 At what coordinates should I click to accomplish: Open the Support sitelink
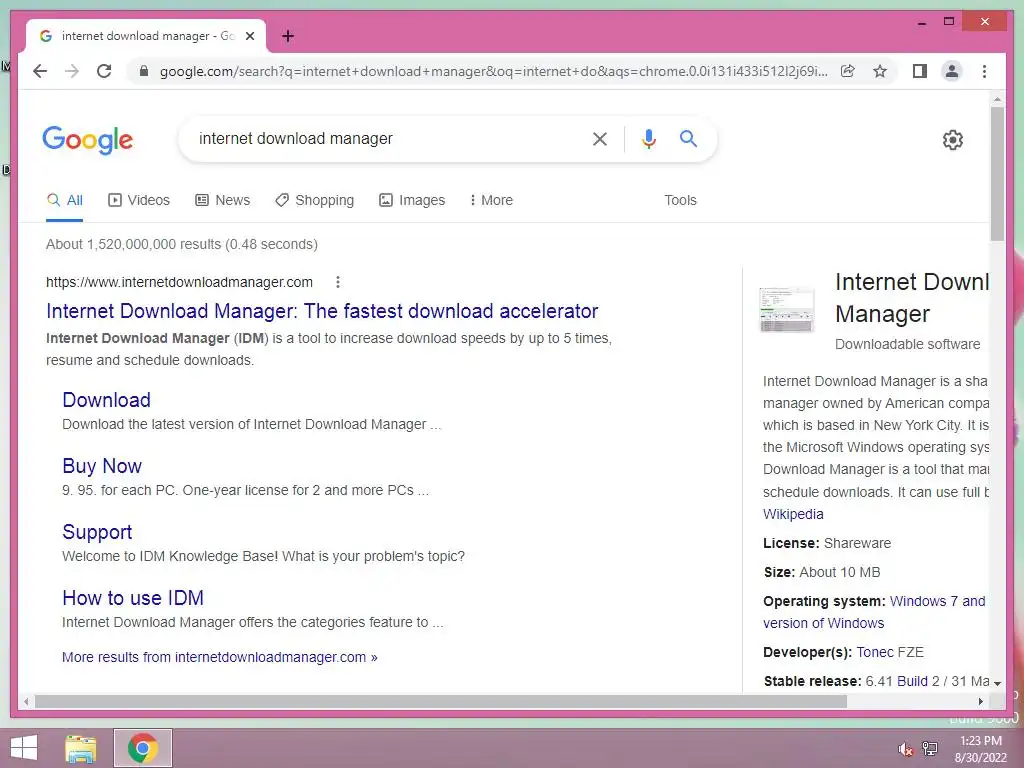coord(97,532)
